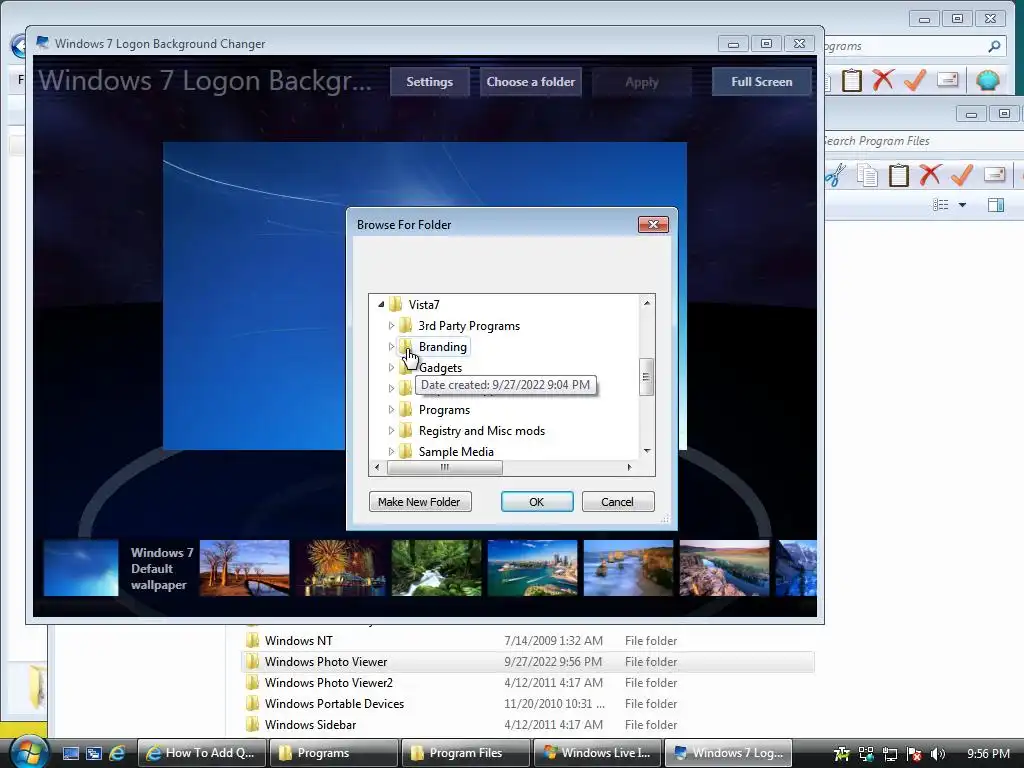The height and width of the screenshot is (768, 1024).
Task: Select the Sample Media folder
Action: pyautogui.click(x=456, y=452)
